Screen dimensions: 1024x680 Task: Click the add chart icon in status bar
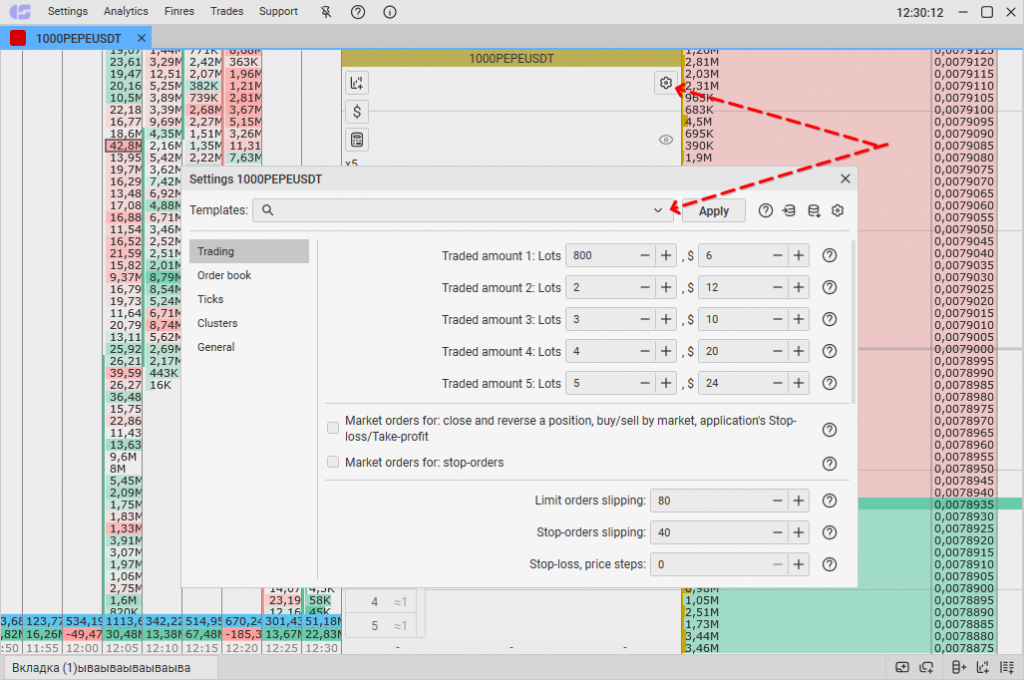coord(983,668)
